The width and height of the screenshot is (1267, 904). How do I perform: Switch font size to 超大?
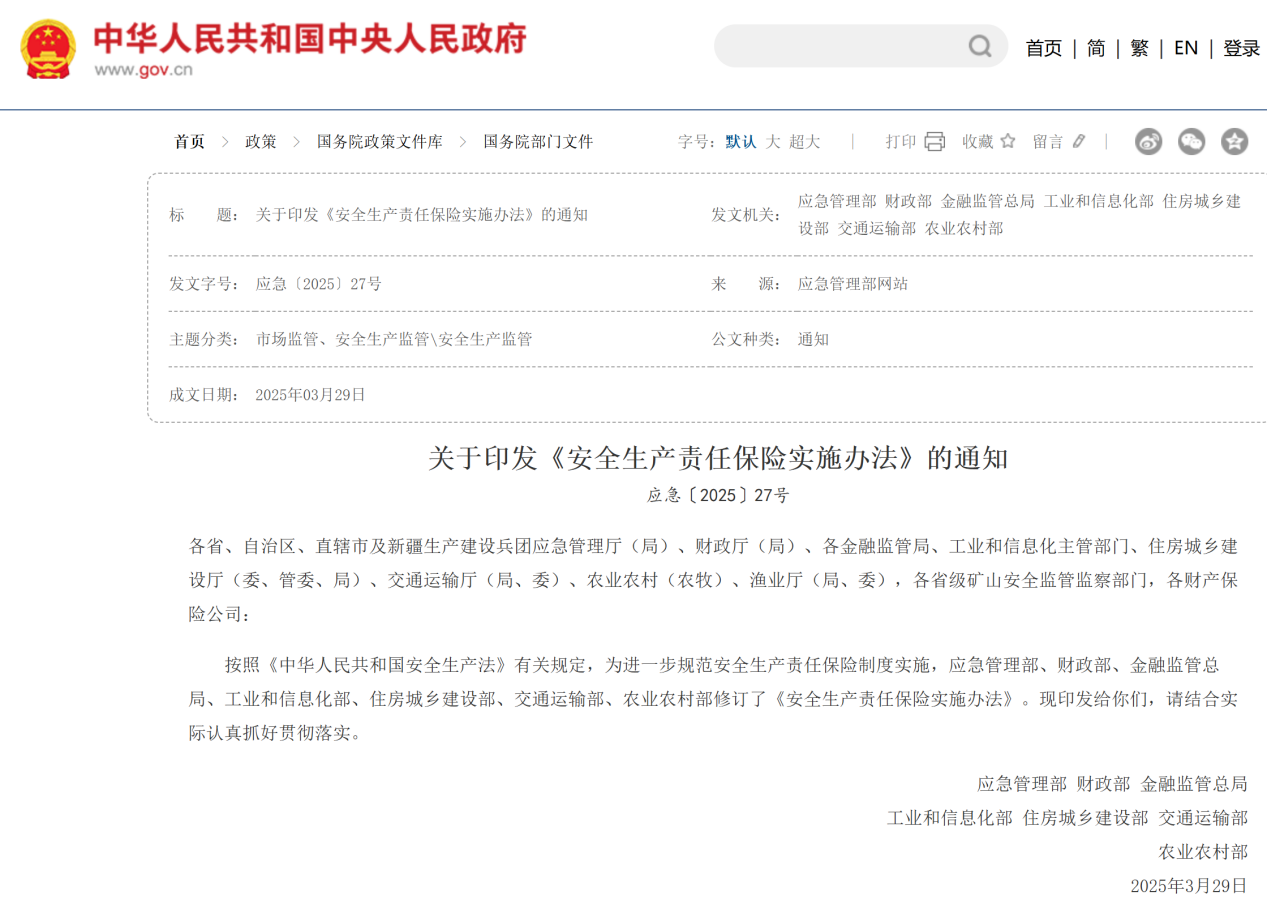(x=804, y=142)
